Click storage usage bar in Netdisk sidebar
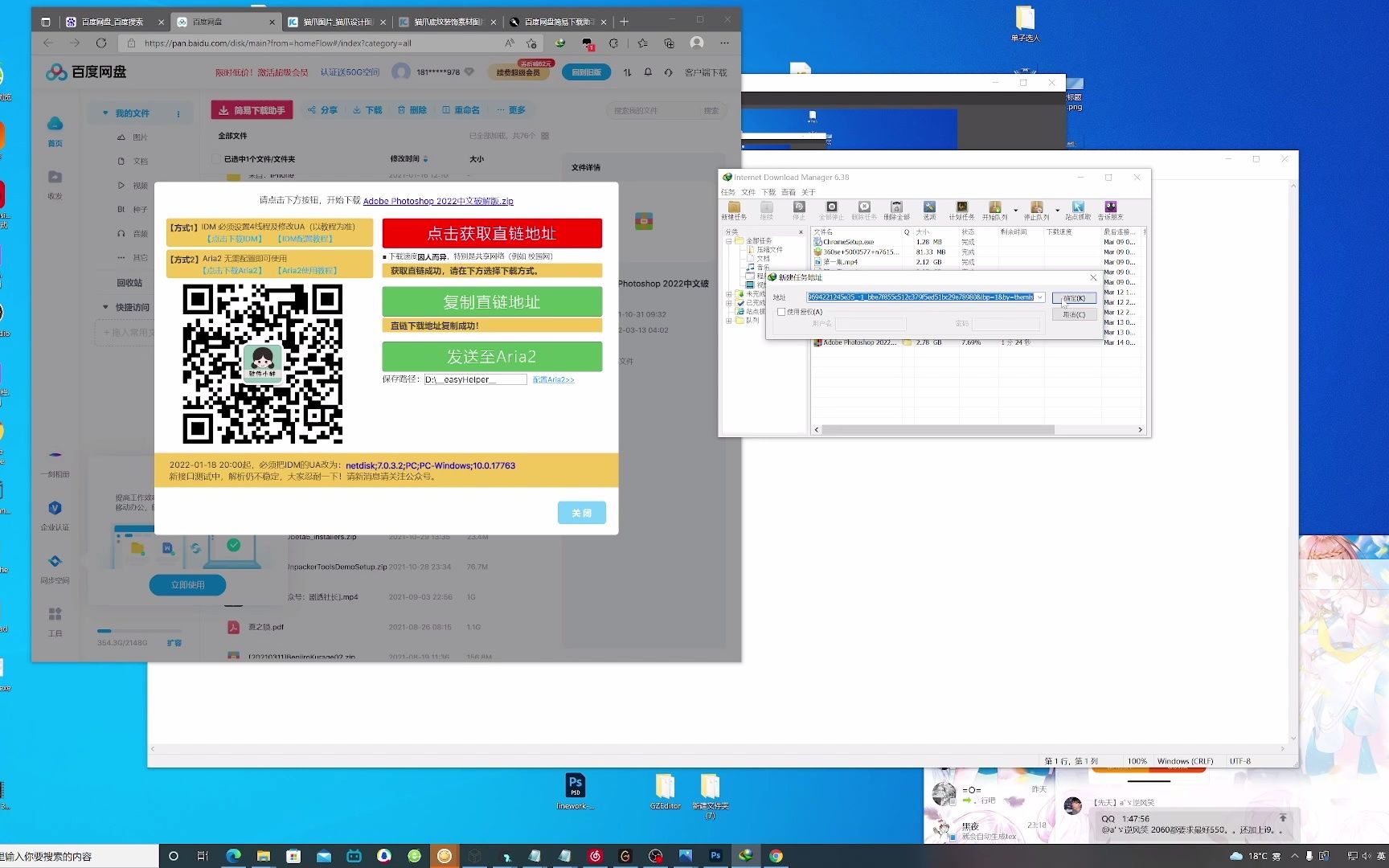The height and width of the screenshot is (868, 1389). pos(139,631)
